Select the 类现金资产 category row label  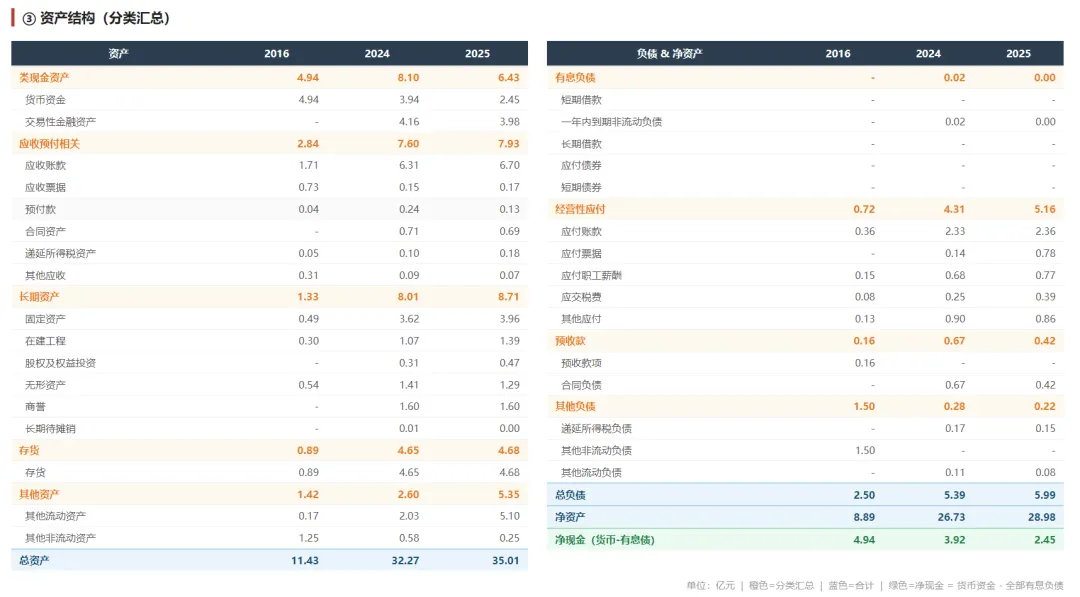tap(44, 77)
